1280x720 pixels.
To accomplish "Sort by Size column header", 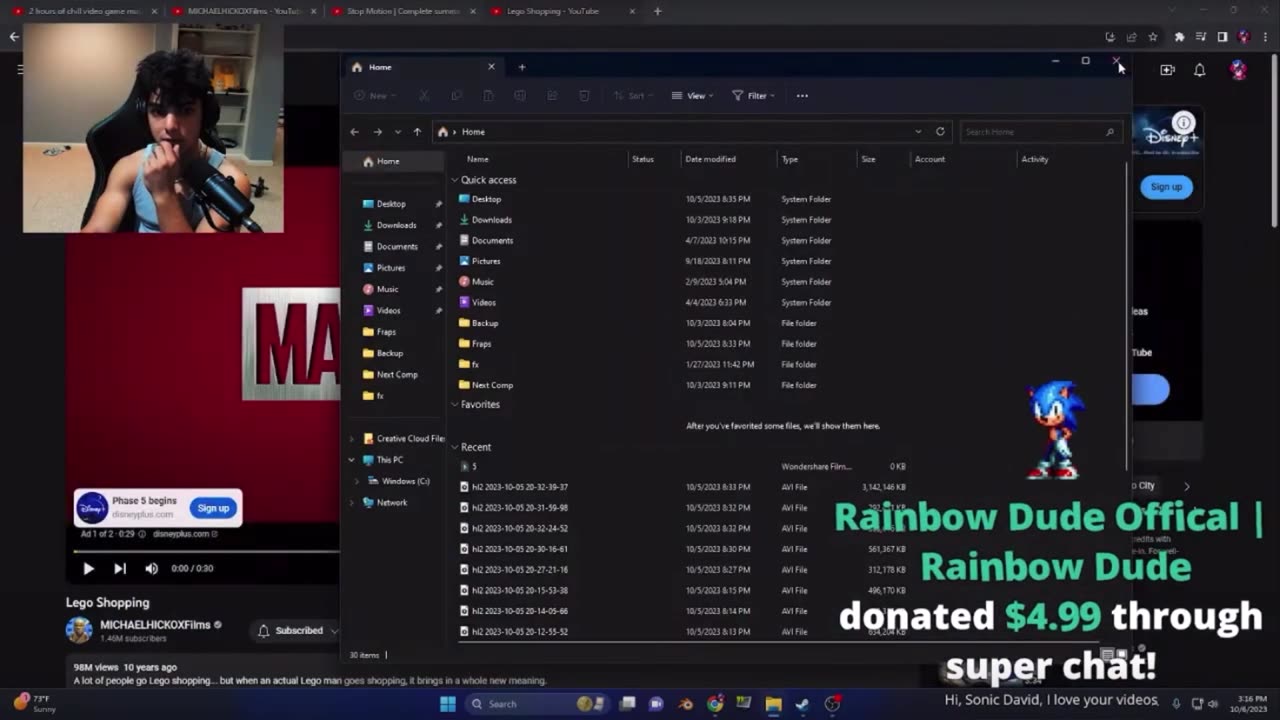I will pos(868,159).
